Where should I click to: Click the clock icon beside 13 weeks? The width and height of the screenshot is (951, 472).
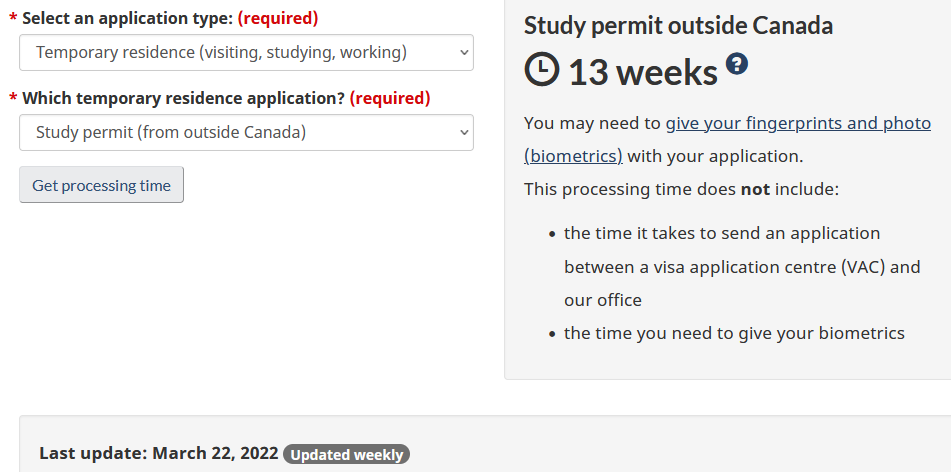pos(542,69)
